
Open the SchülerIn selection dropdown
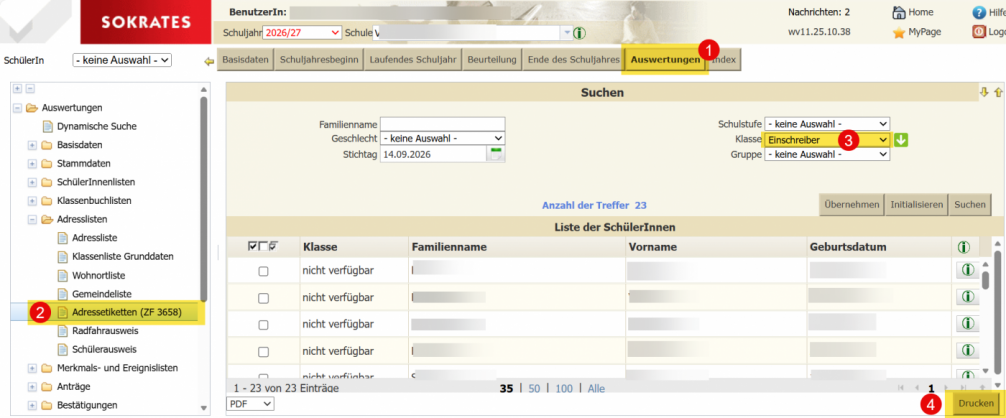tap(123, 60)
